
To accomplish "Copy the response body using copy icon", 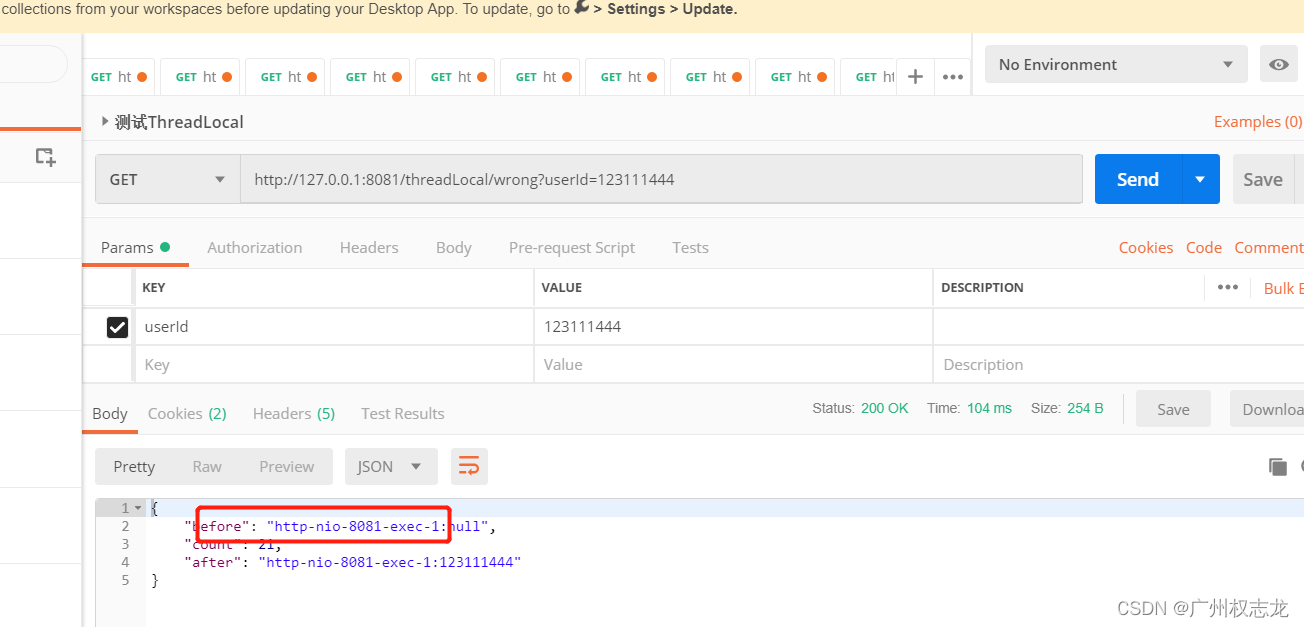I will tap(1277, 466).
